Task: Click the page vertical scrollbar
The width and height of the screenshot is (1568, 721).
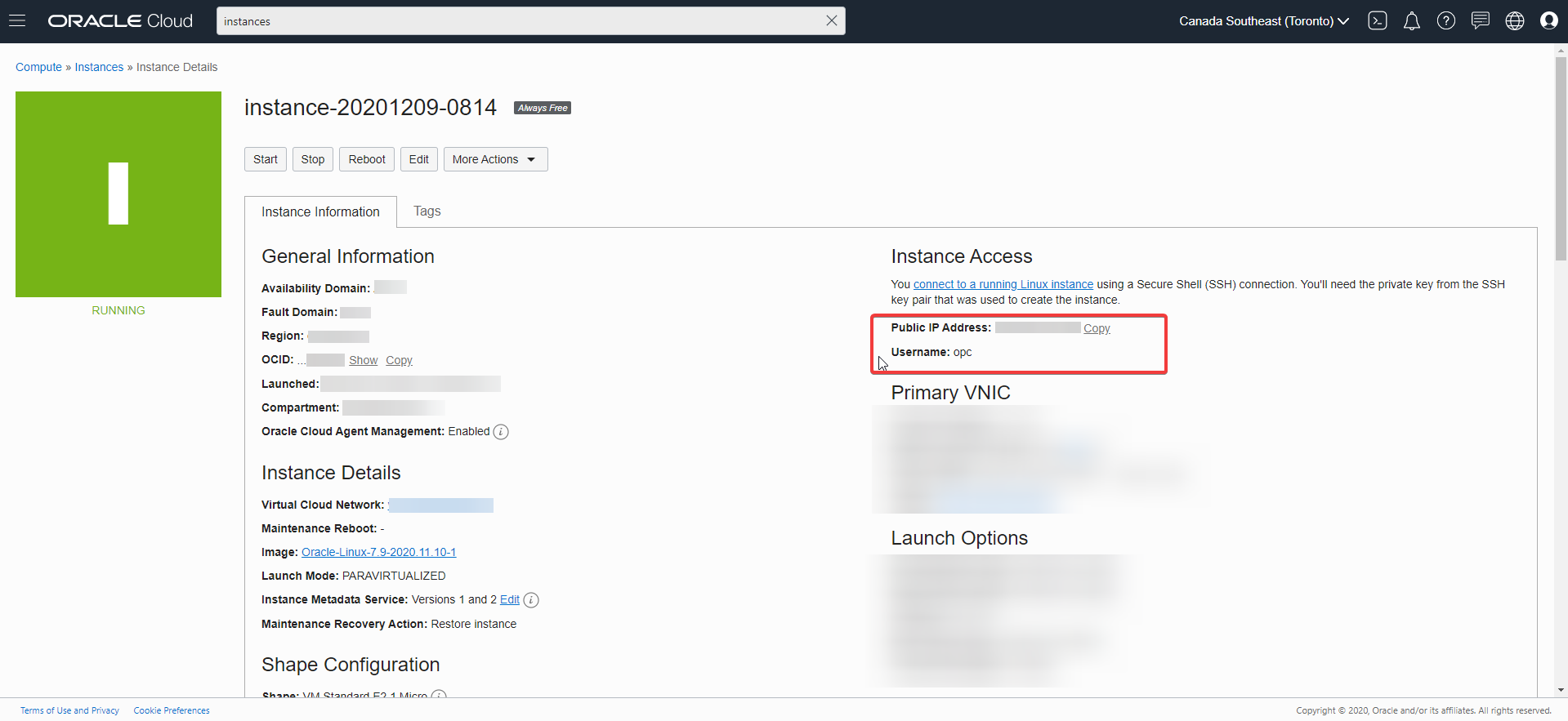Action: pos(1561,159)
